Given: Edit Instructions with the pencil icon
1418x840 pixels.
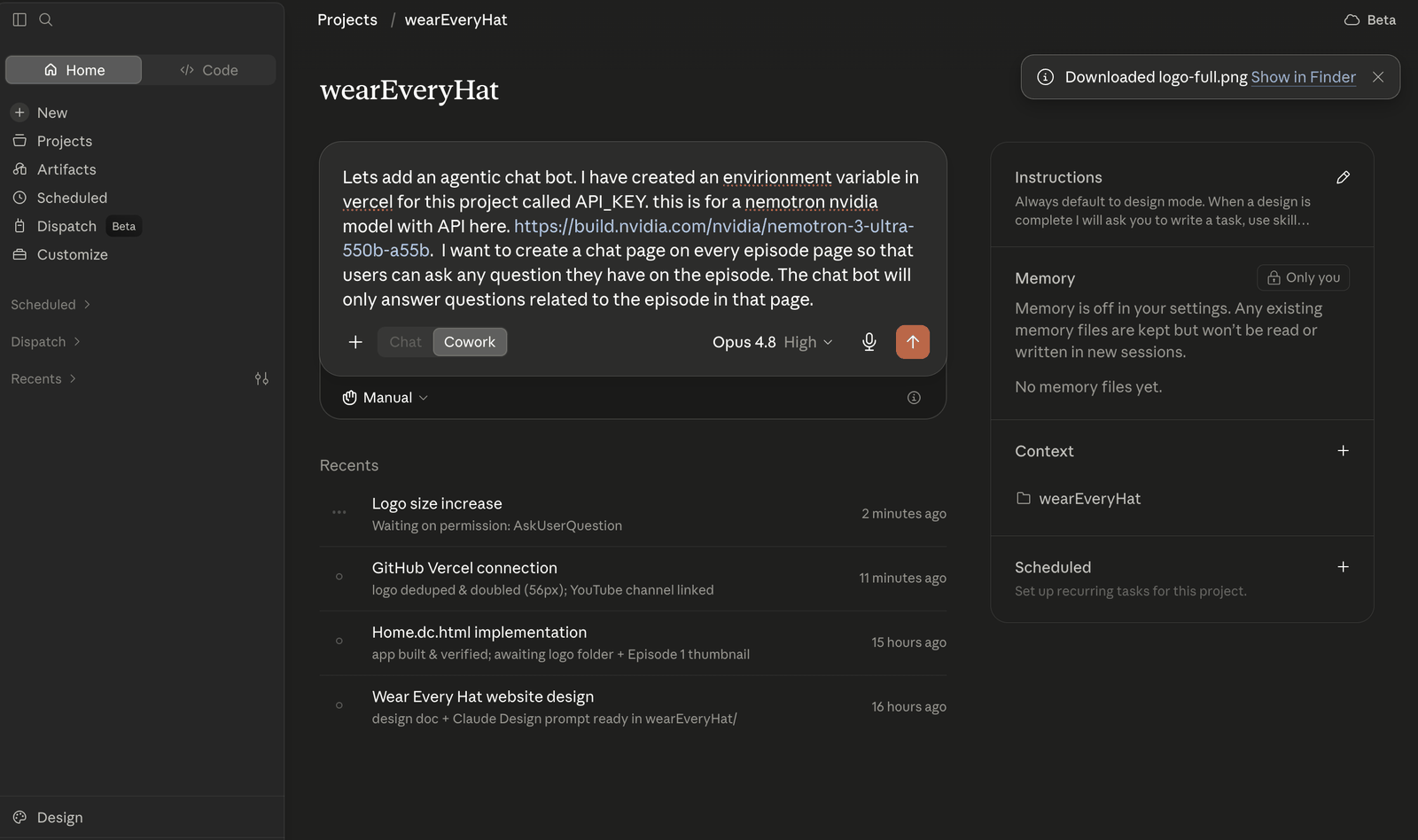Looking at the screenshot, I should tap(1343, 177).
